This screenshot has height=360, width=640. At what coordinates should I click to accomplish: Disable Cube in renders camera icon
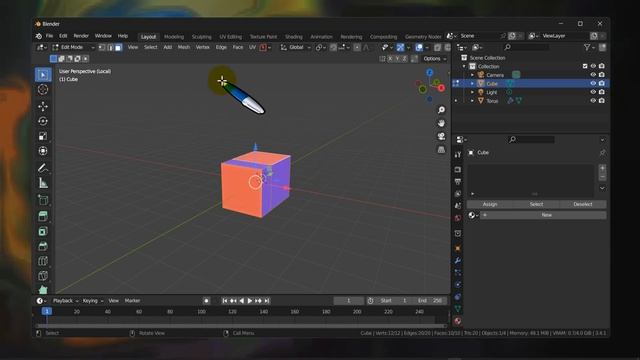tap(602, 83)
